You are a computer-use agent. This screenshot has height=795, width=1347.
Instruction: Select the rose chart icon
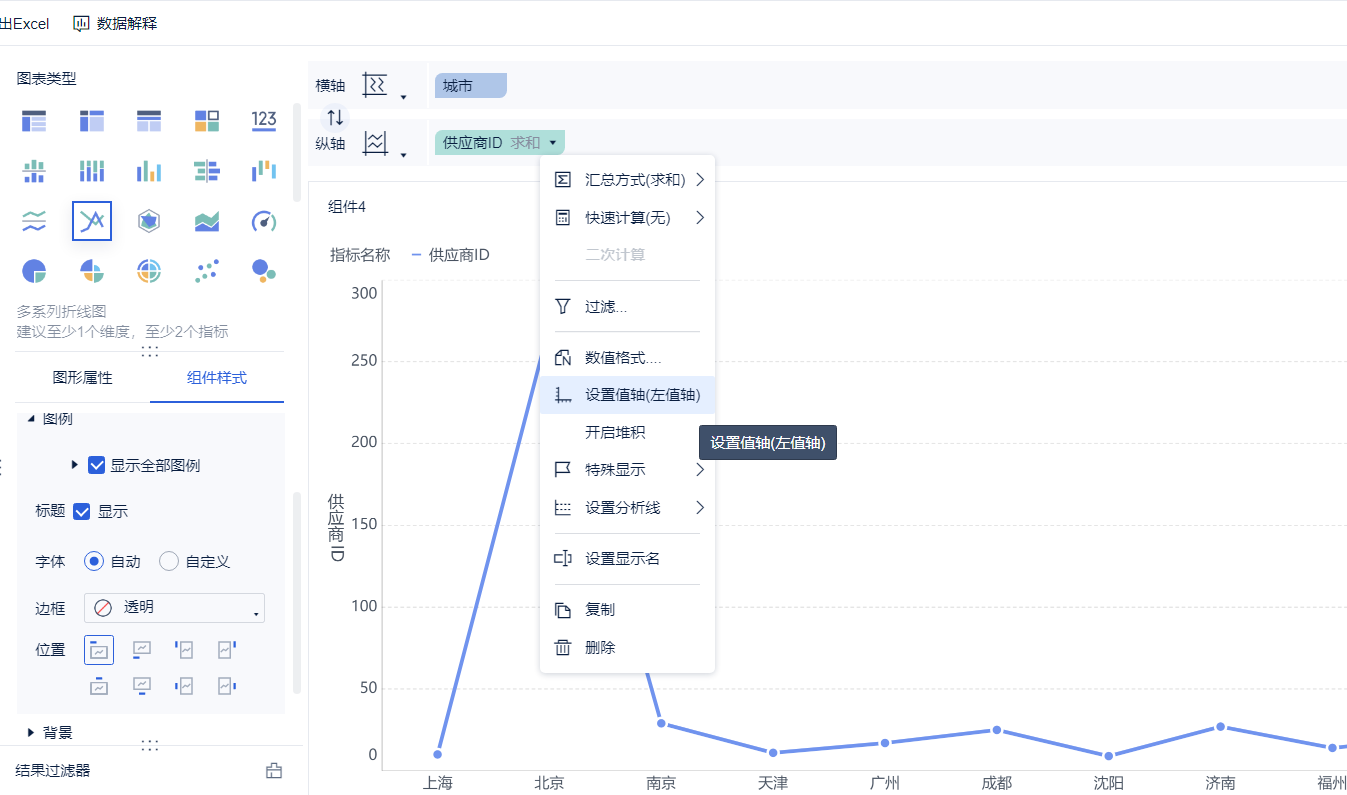92,270
